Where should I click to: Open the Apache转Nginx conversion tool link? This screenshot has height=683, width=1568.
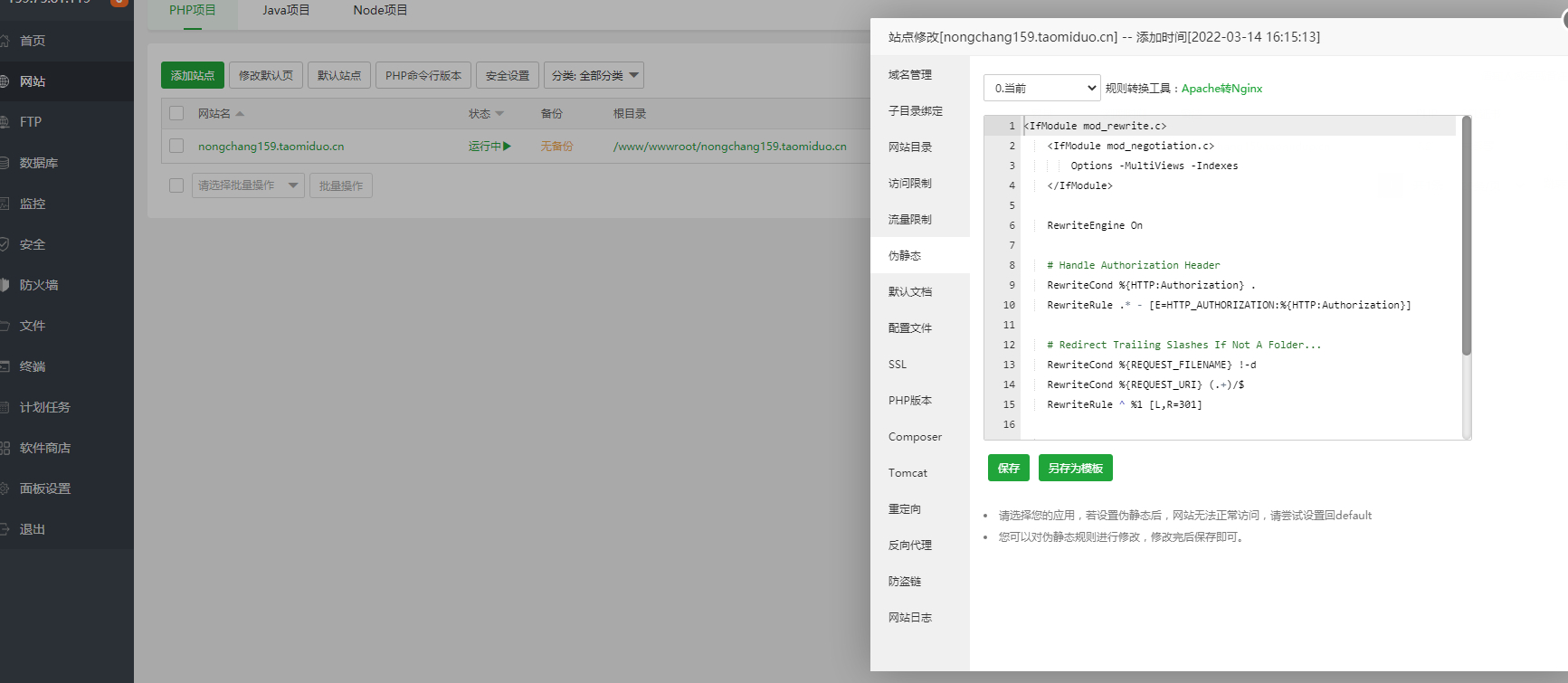click(x=1221, y=89)
